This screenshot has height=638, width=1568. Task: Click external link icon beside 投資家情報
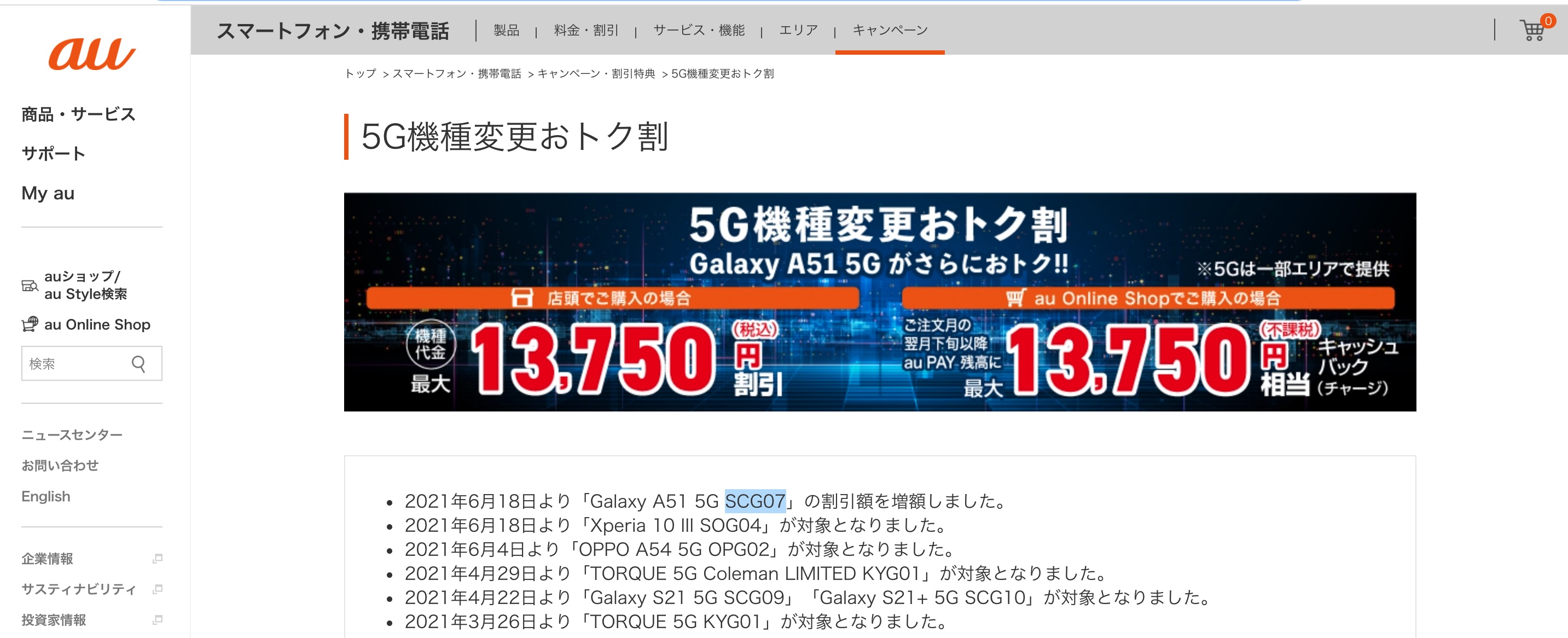(x=158, y=620)
